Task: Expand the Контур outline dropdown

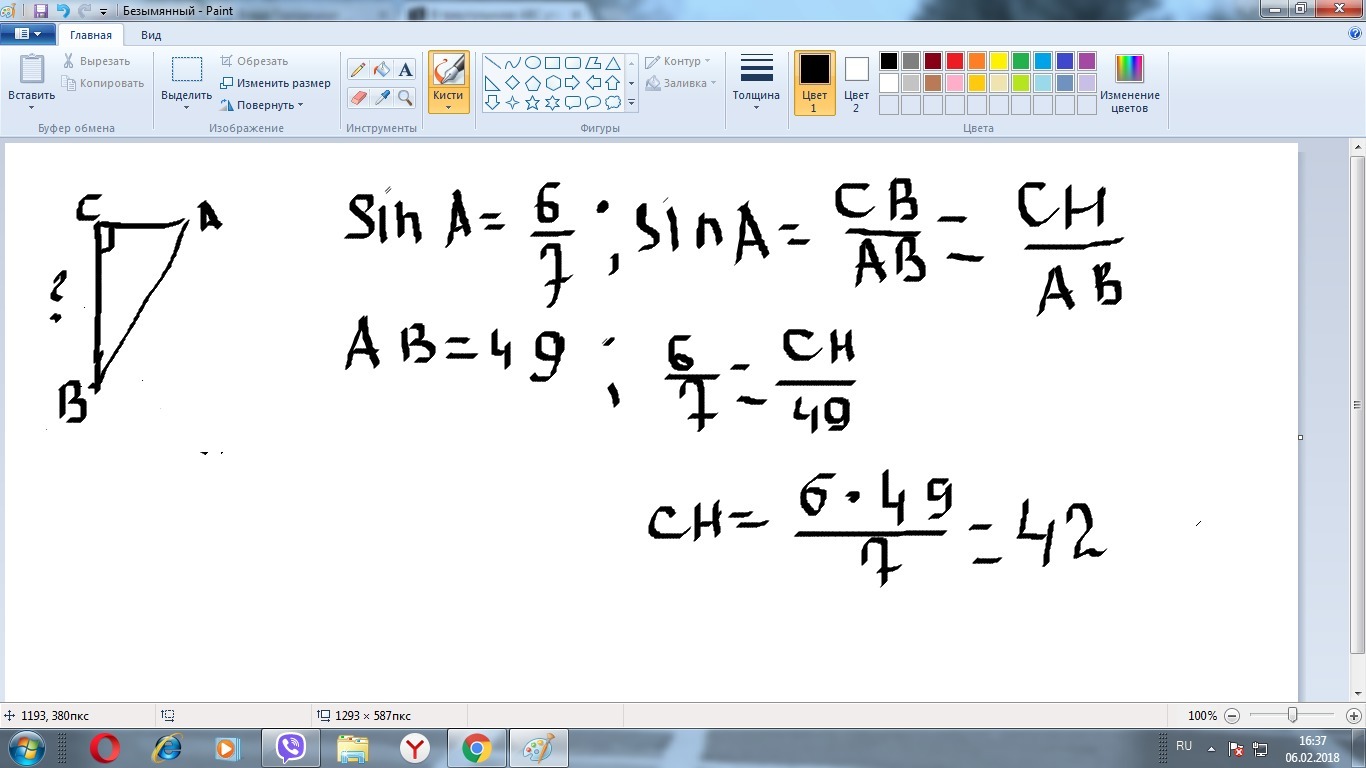Action: coord(678,61)
